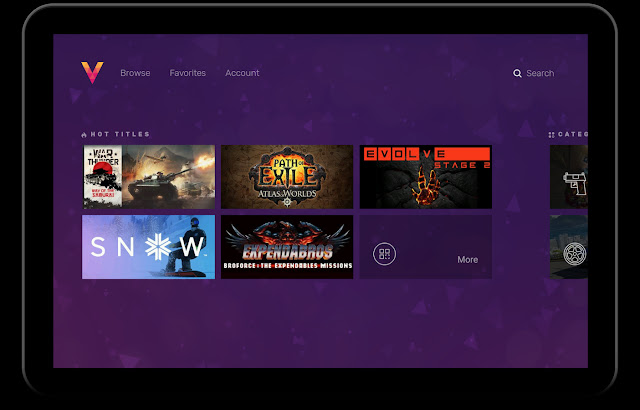
Task: Click the Categories heading icon
Action: pyautogui.click(x=551, y=135)
